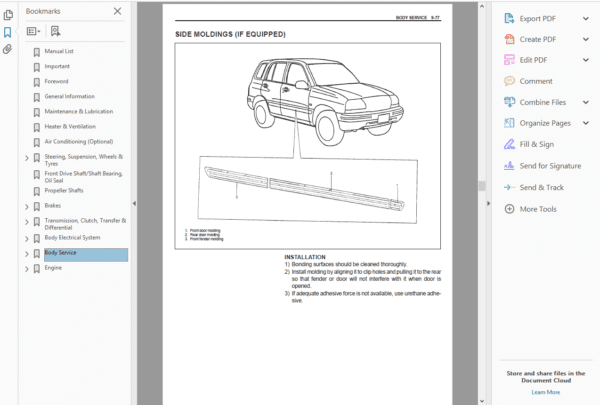Select the highlighted Body Service bookmark
600x405 pixels.
[86, 255]
